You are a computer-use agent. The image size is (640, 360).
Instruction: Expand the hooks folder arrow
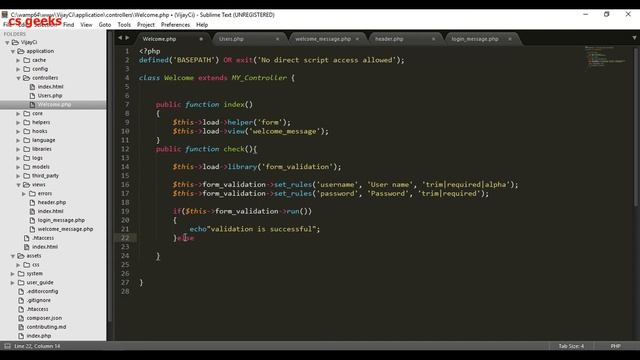(18, 131)
